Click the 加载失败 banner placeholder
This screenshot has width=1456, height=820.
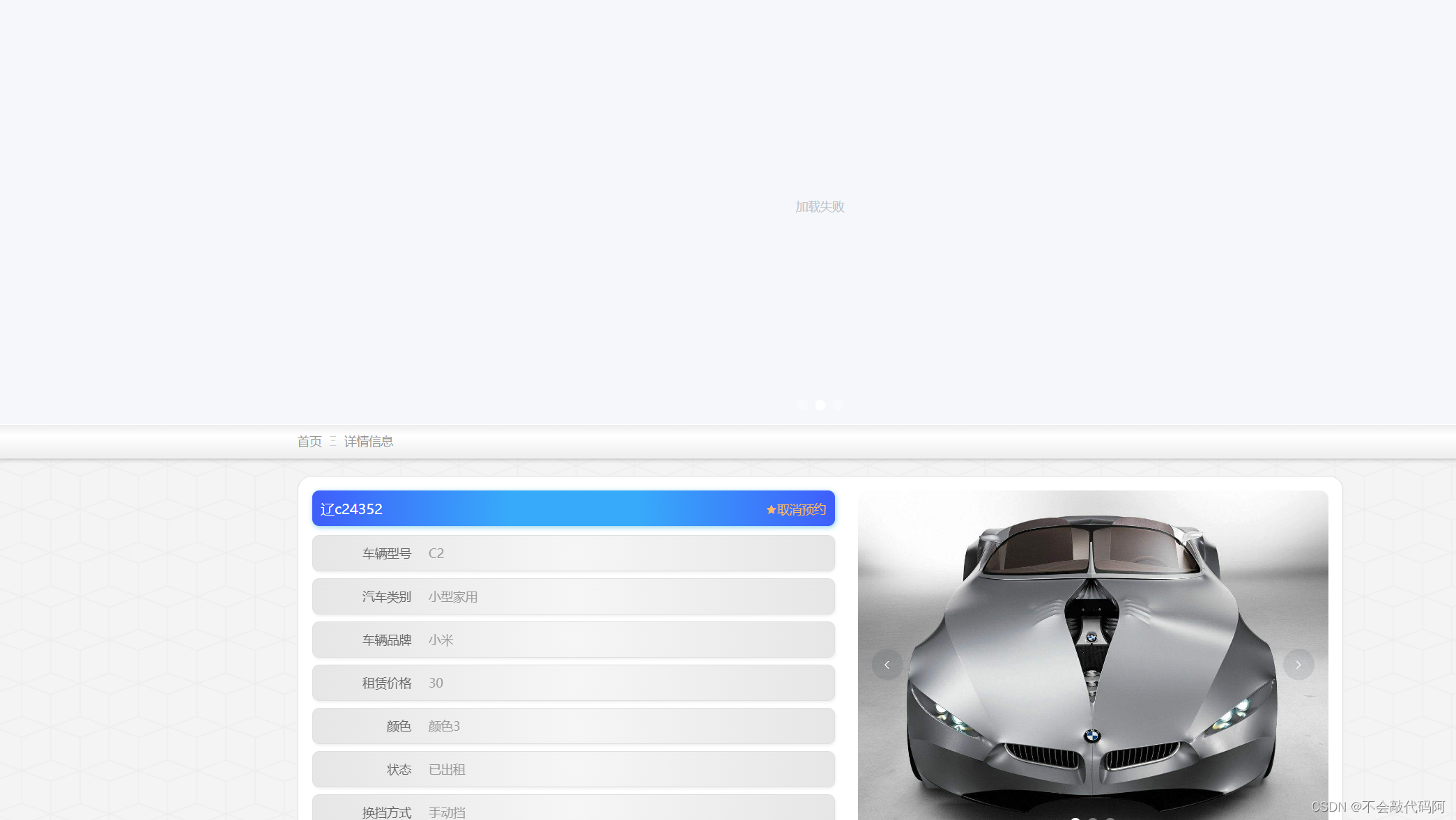[820, 206]
